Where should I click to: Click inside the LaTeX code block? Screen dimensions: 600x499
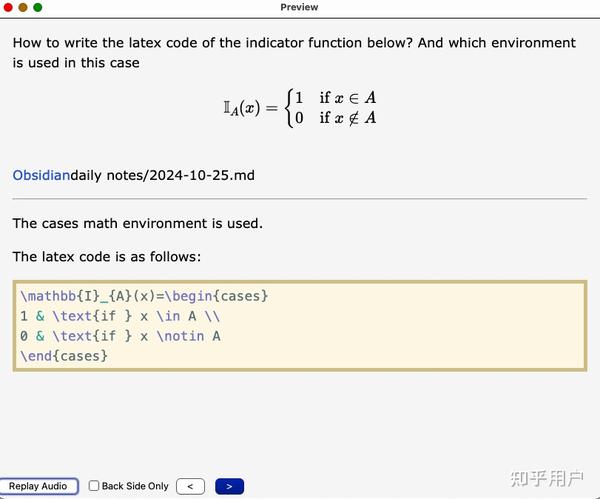[x=299, y=326]
